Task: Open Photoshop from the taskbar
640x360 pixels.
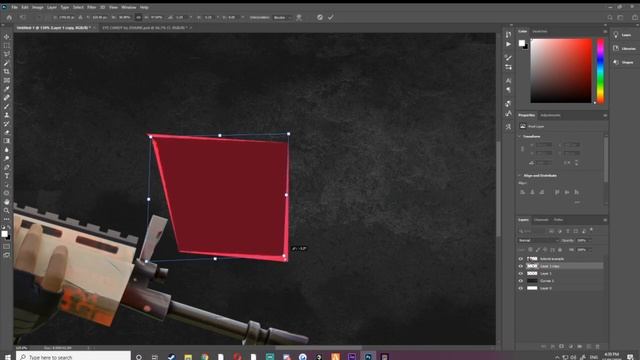Action: tap(368, 357)
